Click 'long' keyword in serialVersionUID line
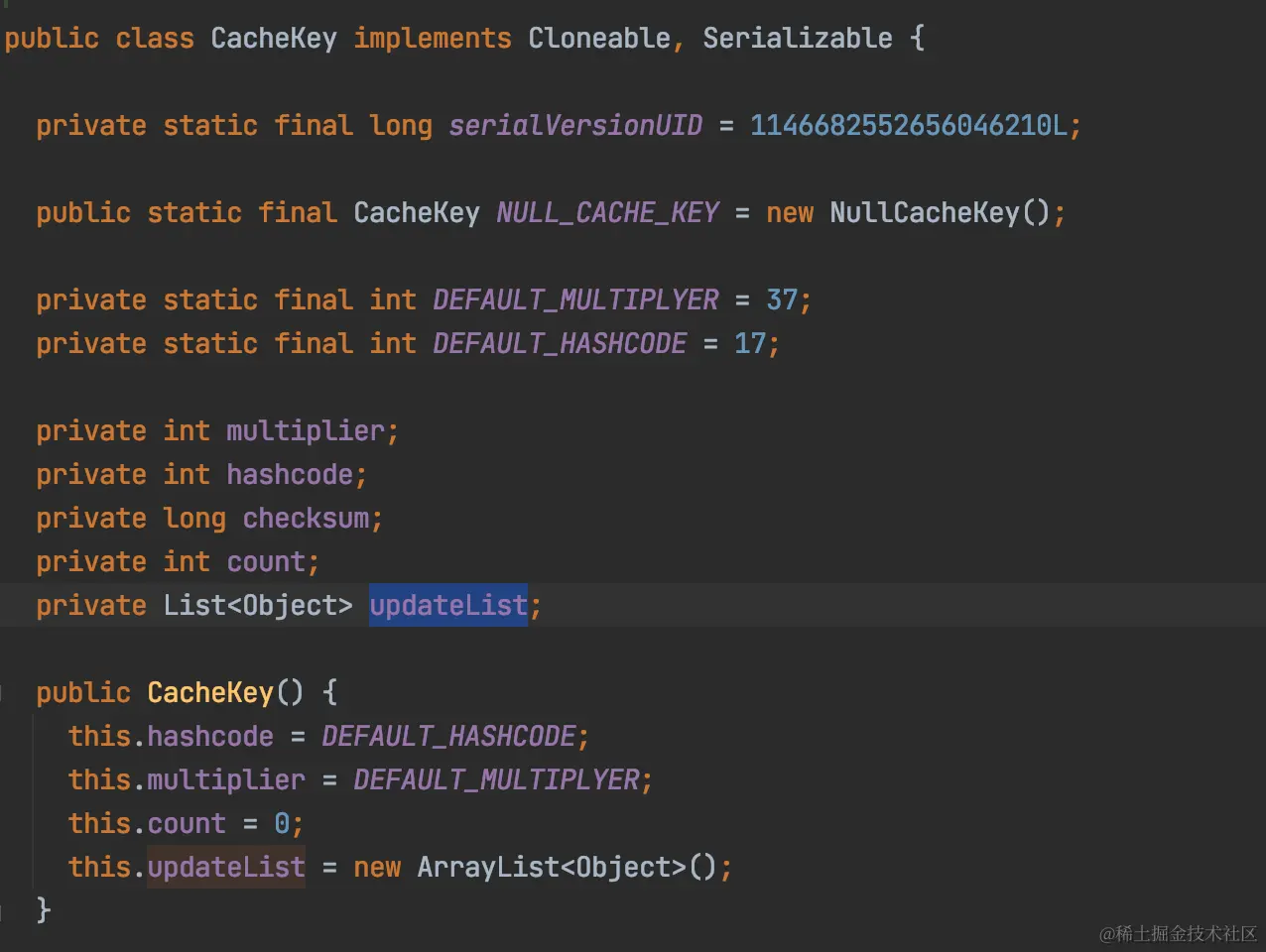Screen dimensions: 1266x952 [x=401, y=126]
